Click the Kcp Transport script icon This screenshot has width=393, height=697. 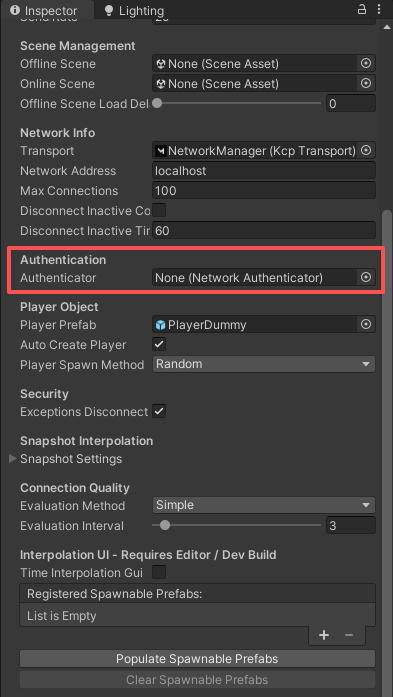coord(160,151)
